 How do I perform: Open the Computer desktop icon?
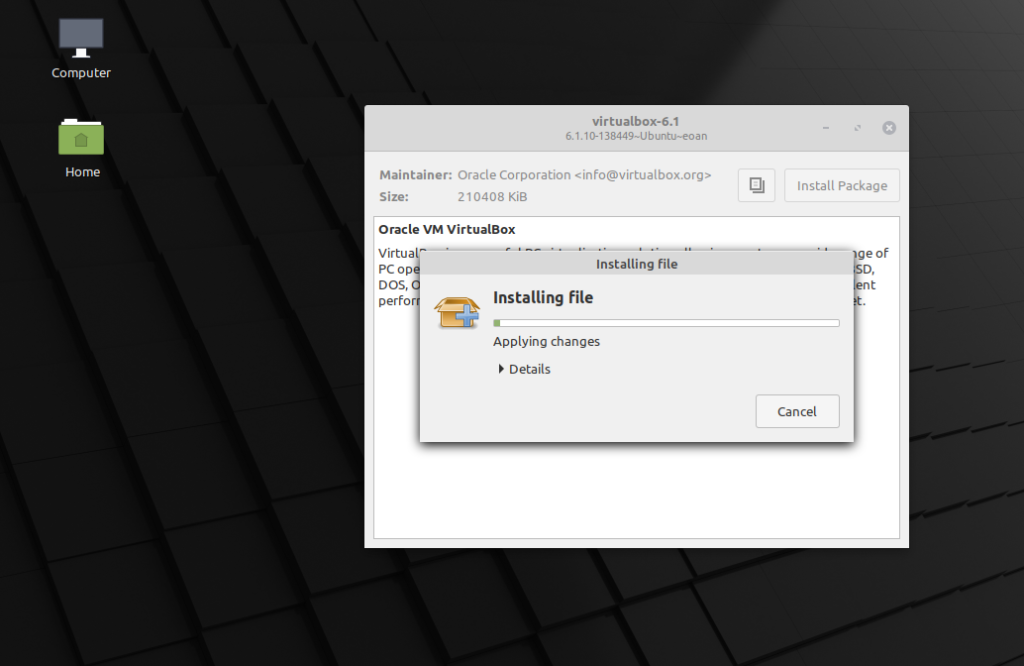coord(81,48)
